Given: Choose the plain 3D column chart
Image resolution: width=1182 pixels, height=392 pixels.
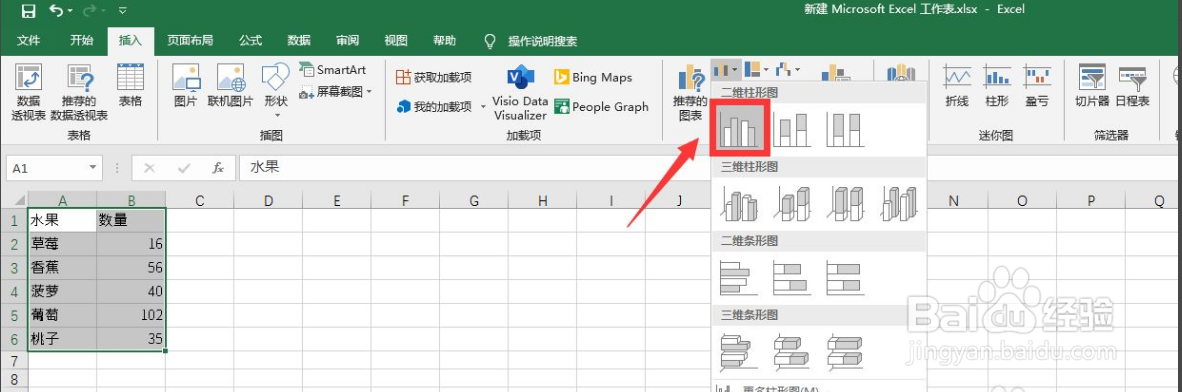Looking at the screenshot, I should point(899,203).
